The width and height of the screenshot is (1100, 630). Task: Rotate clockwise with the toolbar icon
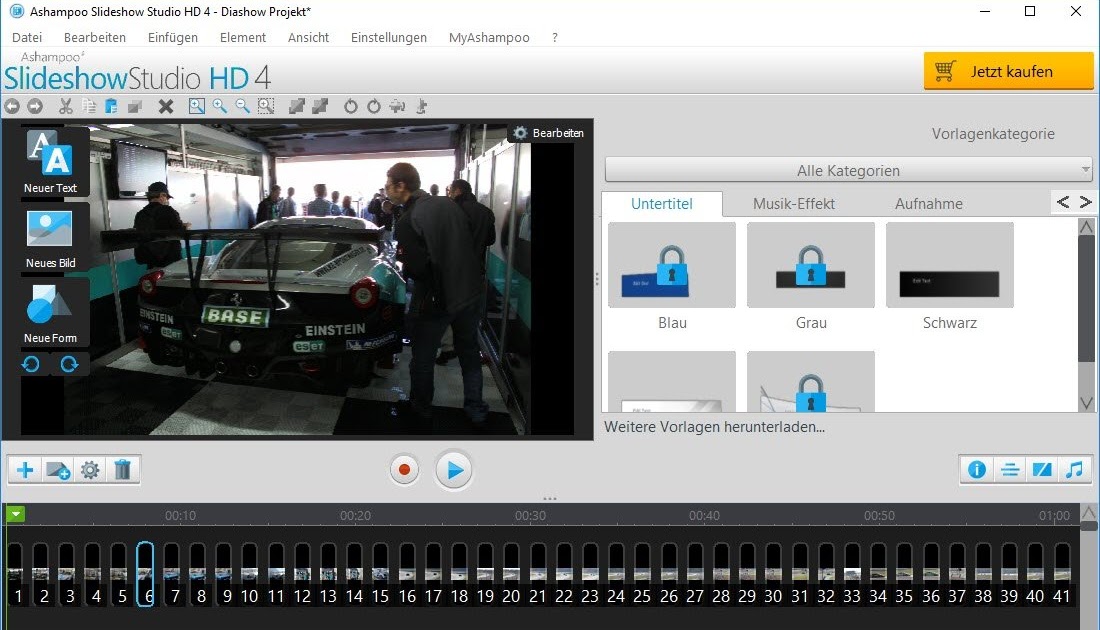(x=374, y=106)
